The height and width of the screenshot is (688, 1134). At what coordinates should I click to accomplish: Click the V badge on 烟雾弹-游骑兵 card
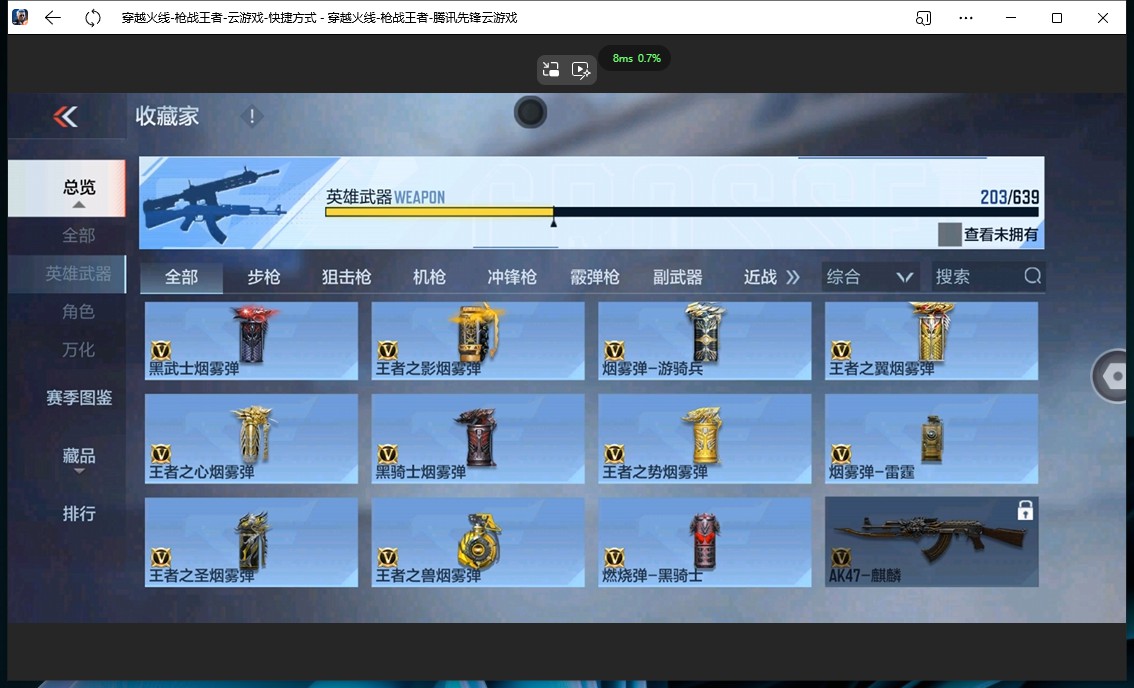click(614, 350)
